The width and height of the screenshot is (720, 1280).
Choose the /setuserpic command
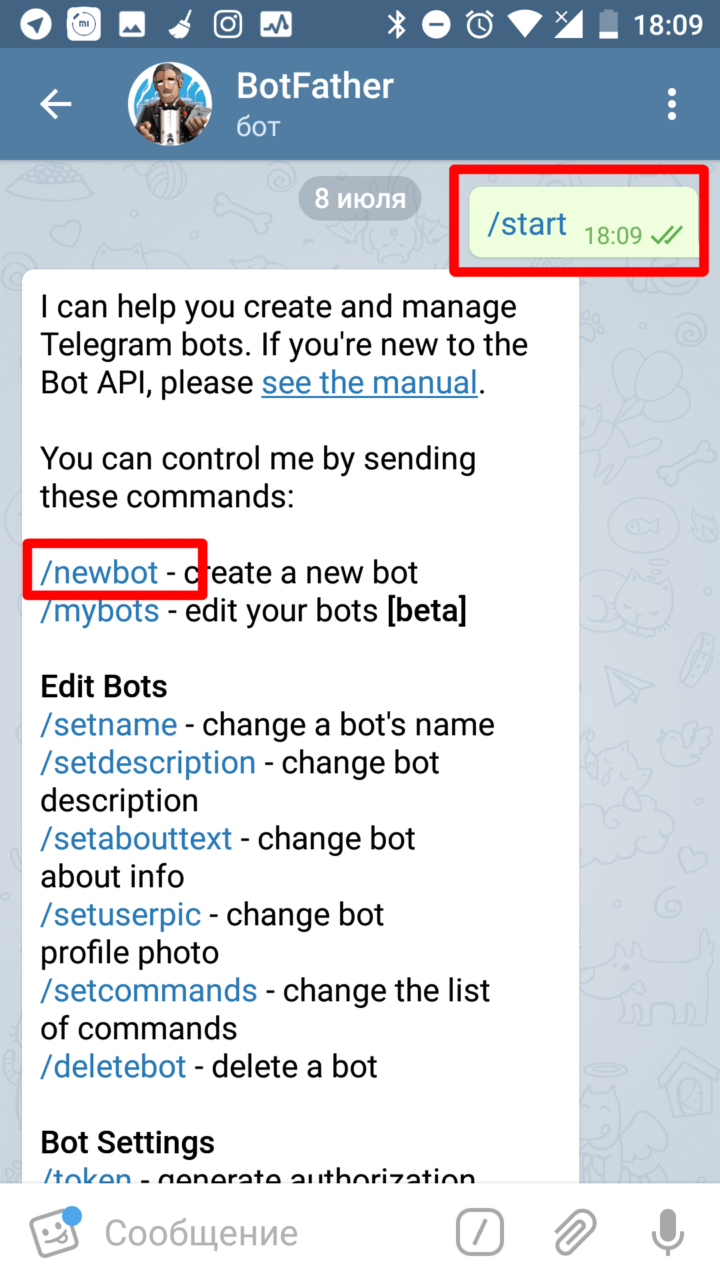121,914
